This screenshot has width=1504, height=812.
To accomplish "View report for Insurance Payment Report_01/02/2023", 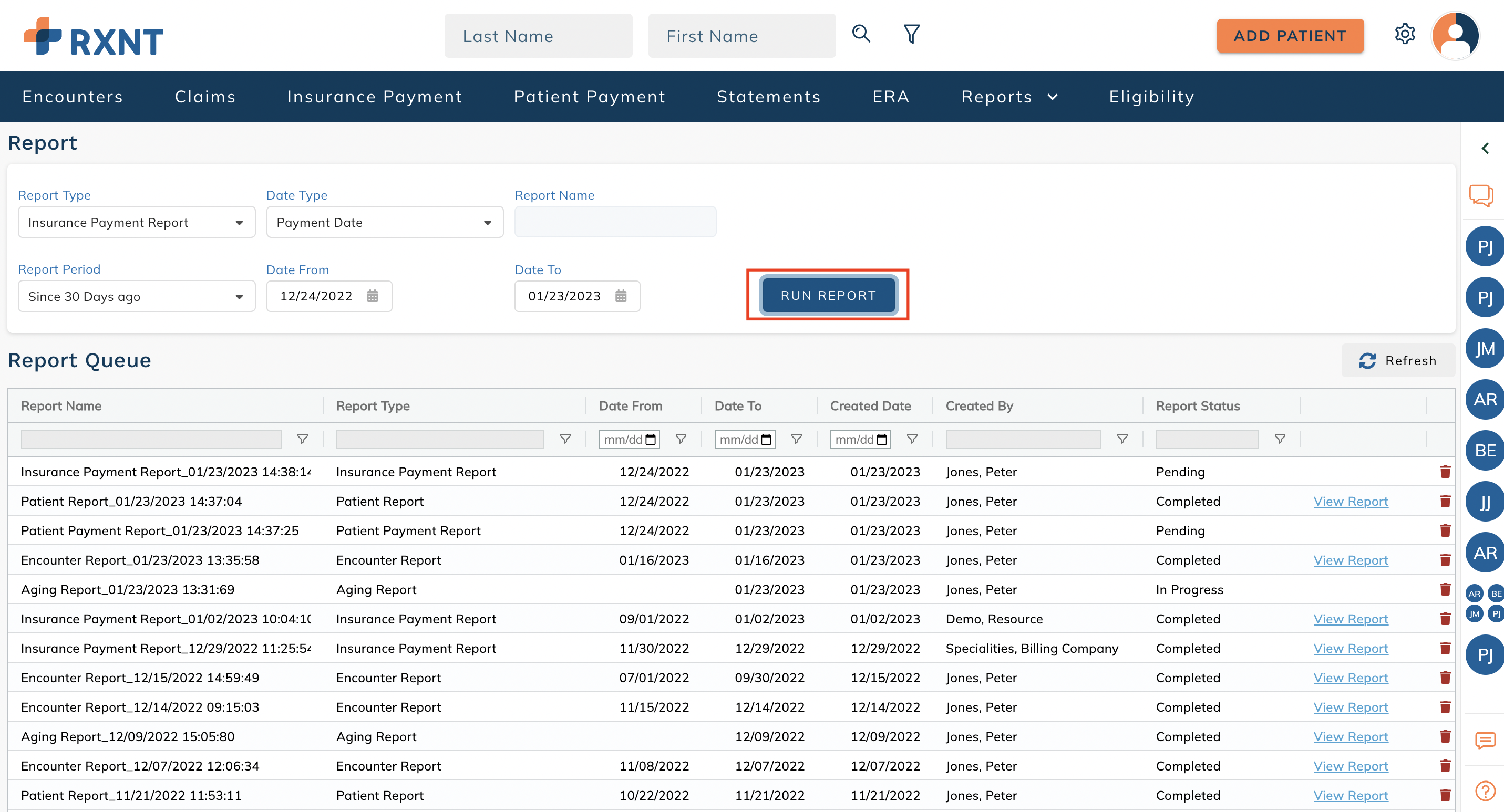I will tap(1351, 619).
